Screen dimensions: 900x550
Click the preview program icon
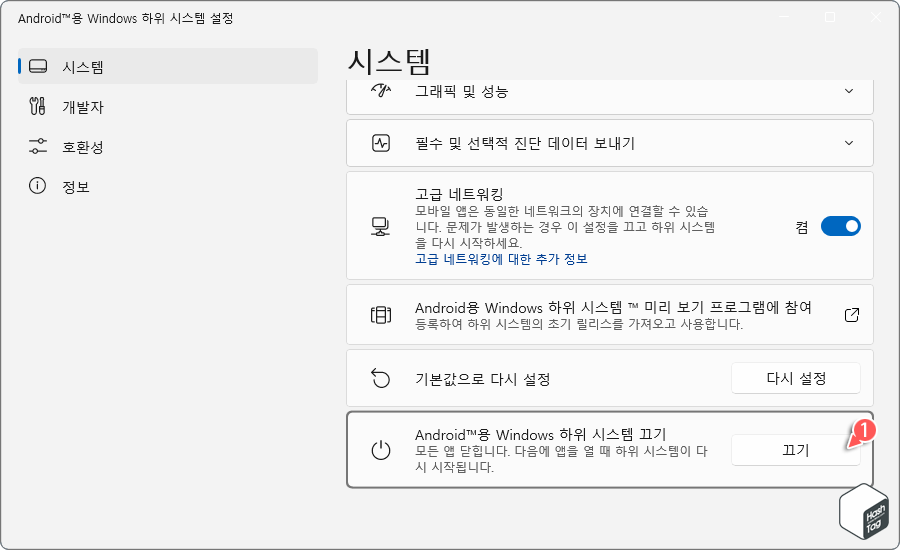[381, 315]
